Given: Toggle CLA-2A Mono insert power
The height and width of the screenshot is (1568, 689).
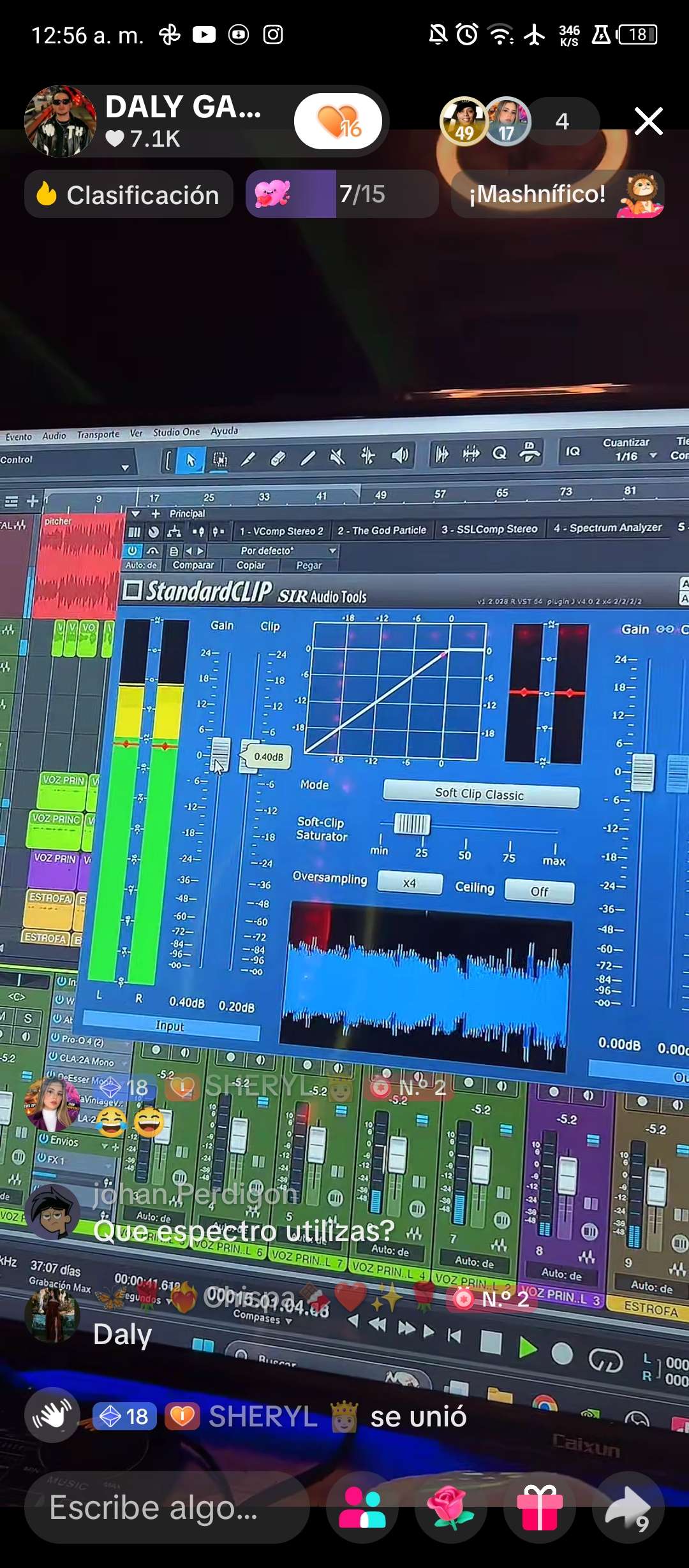Looking at the screenshot, I should [52, 1057].
